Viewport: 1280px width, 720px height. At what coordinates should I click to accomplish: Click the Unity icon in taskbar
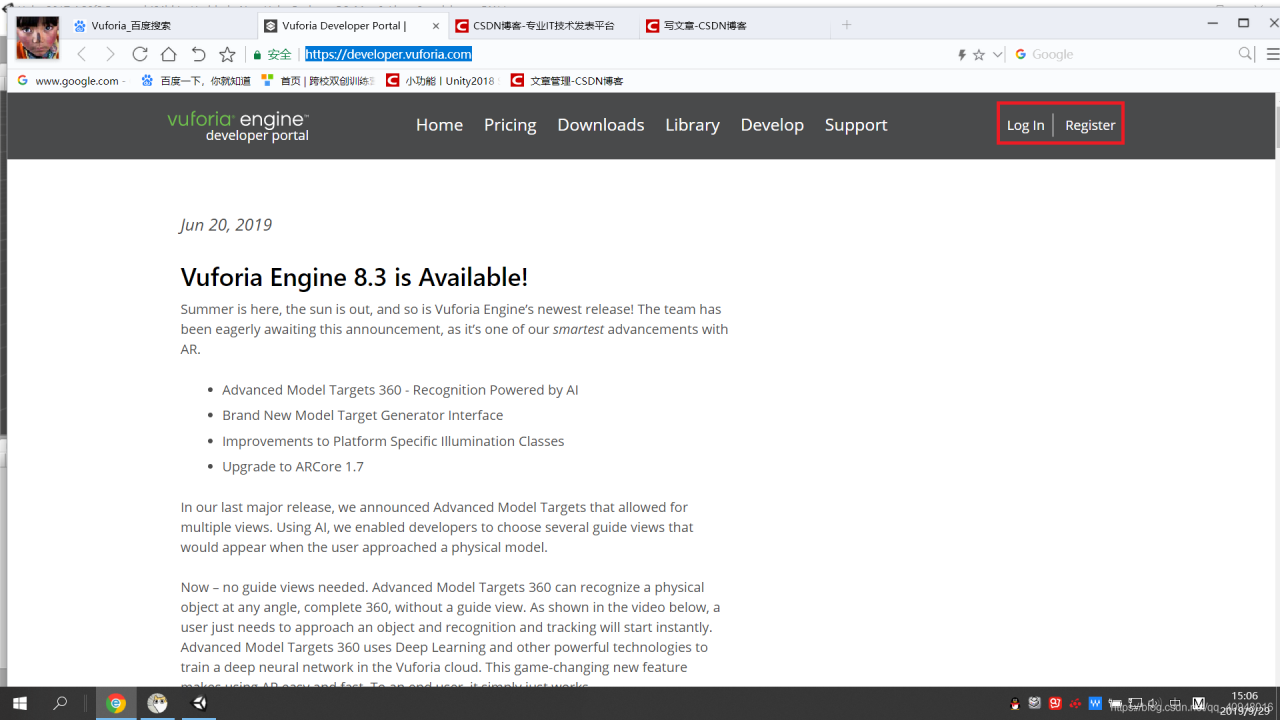[x=199, y=703]
